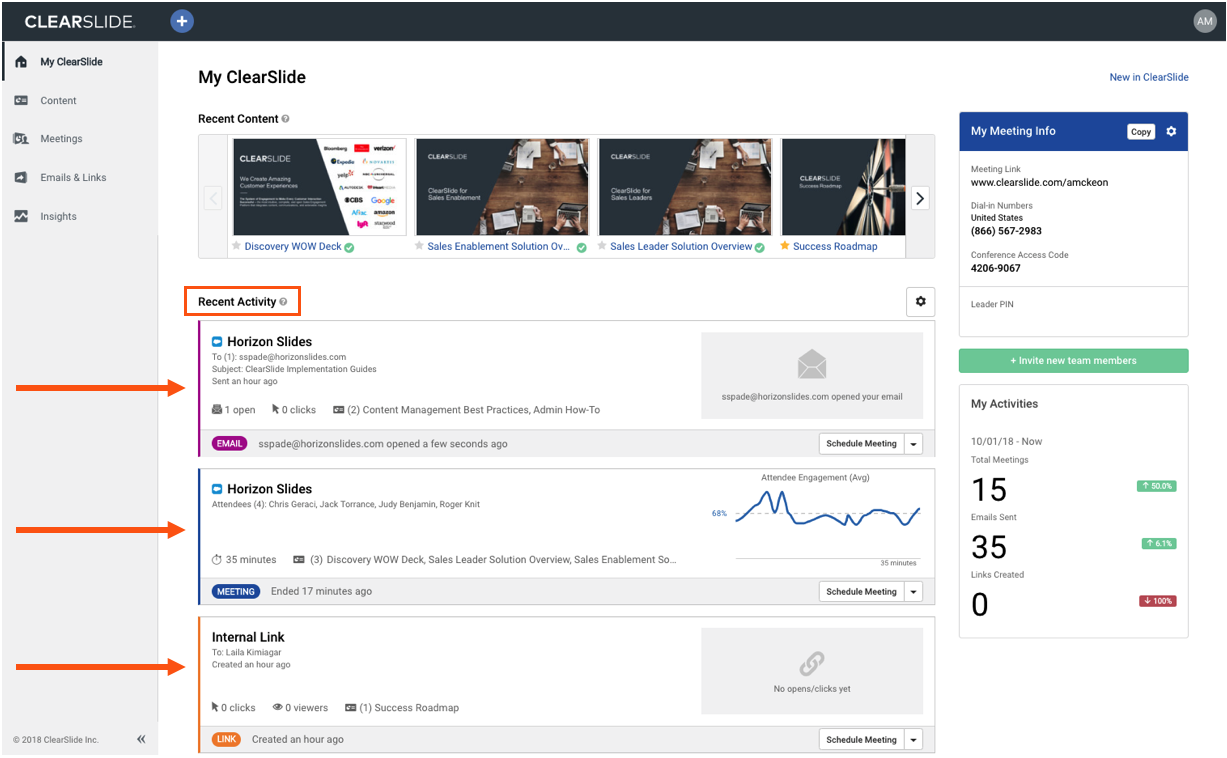Open the Sales Leader Solution Overview thumbnail
Image resolution: width=1227 pixels, height=758 pixels.
tap(684, 186)
